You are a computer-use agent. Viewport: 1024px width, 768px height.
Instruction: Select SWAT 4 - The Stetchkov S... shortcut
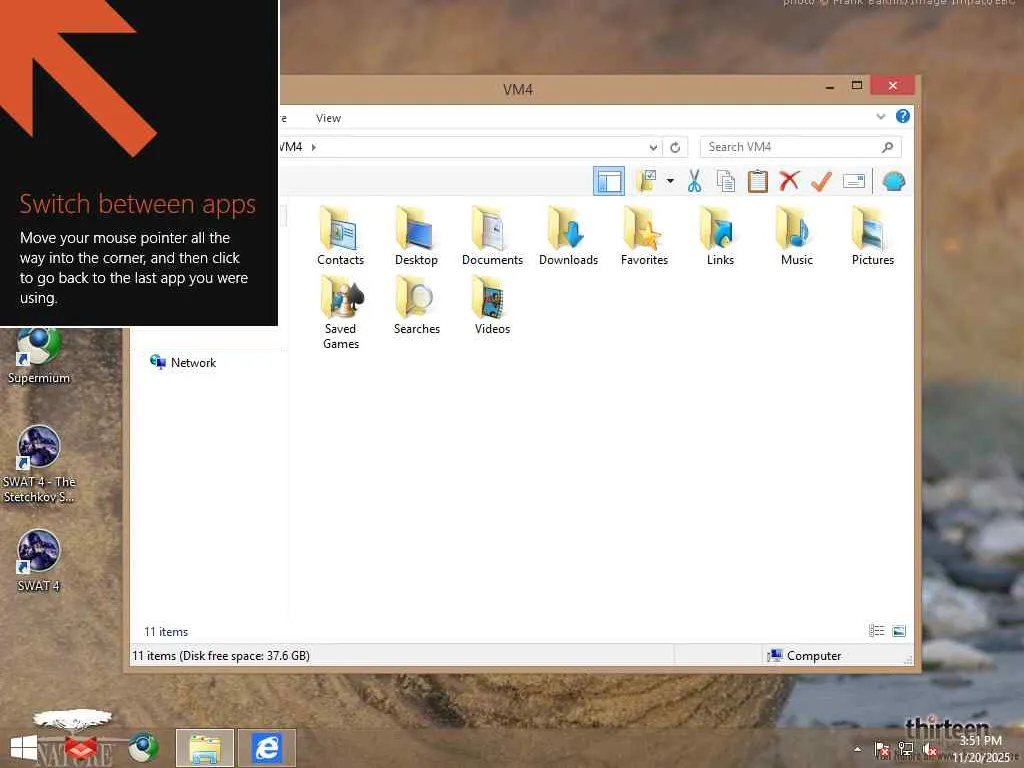pos(39,464)
